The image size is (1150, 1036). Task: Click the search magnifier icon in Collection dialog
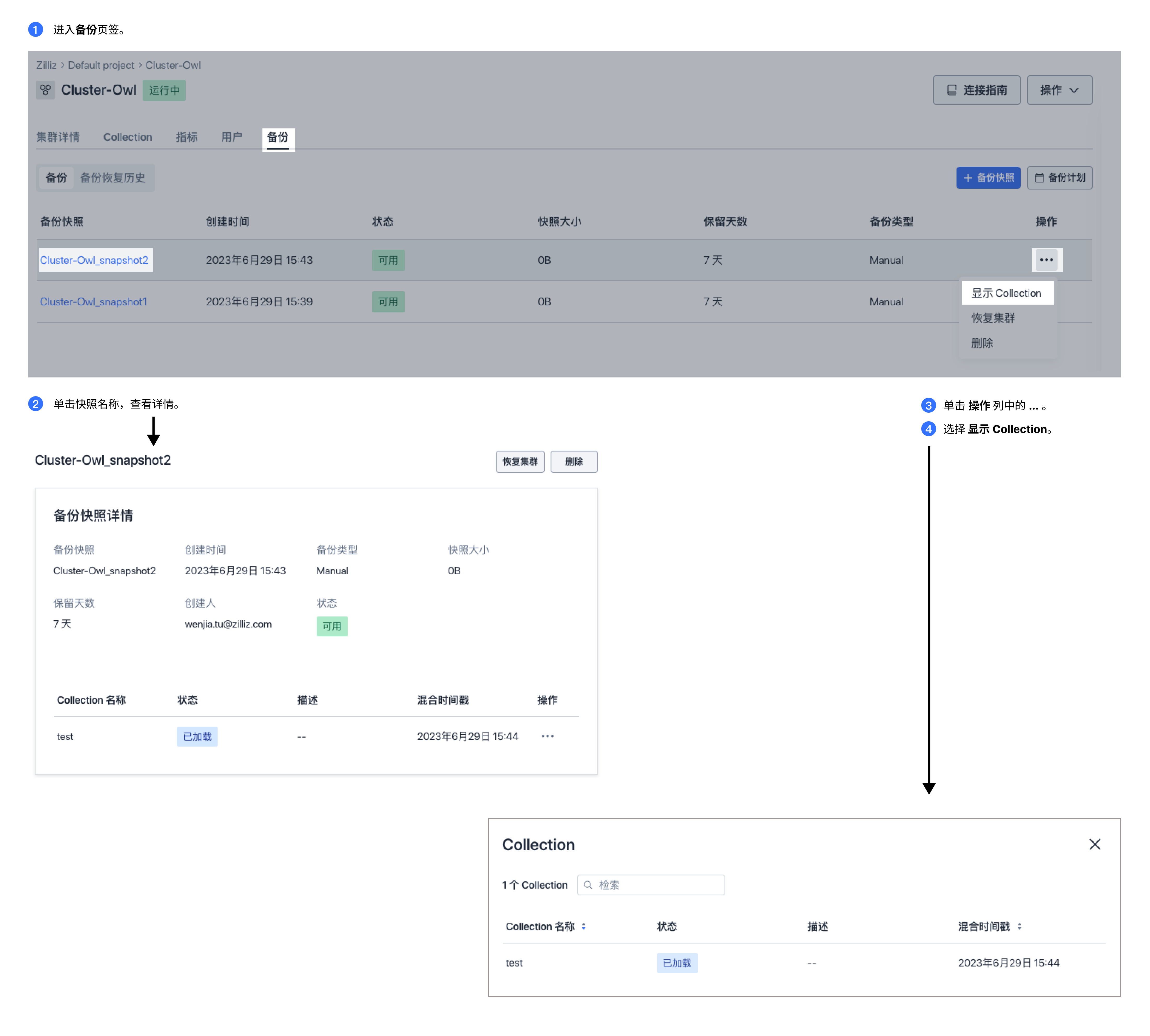(588, 885)
